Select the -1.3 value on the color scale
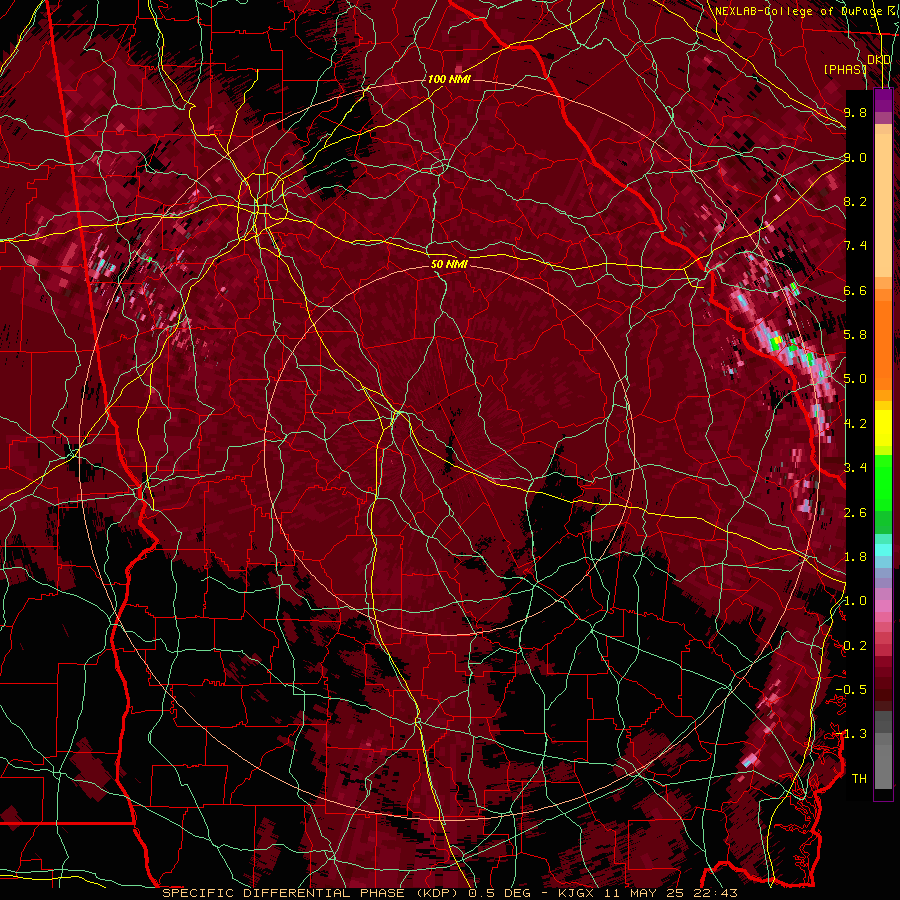This screenshot has width=900, height=900. [851, 734]
